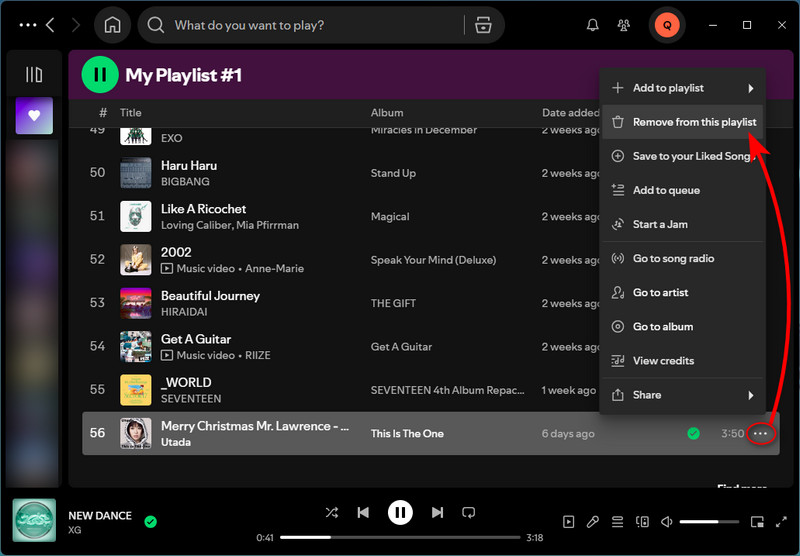Open album link 'This Is The One'
The width and height of the screenshot is (800, 556).
point(407,434)
